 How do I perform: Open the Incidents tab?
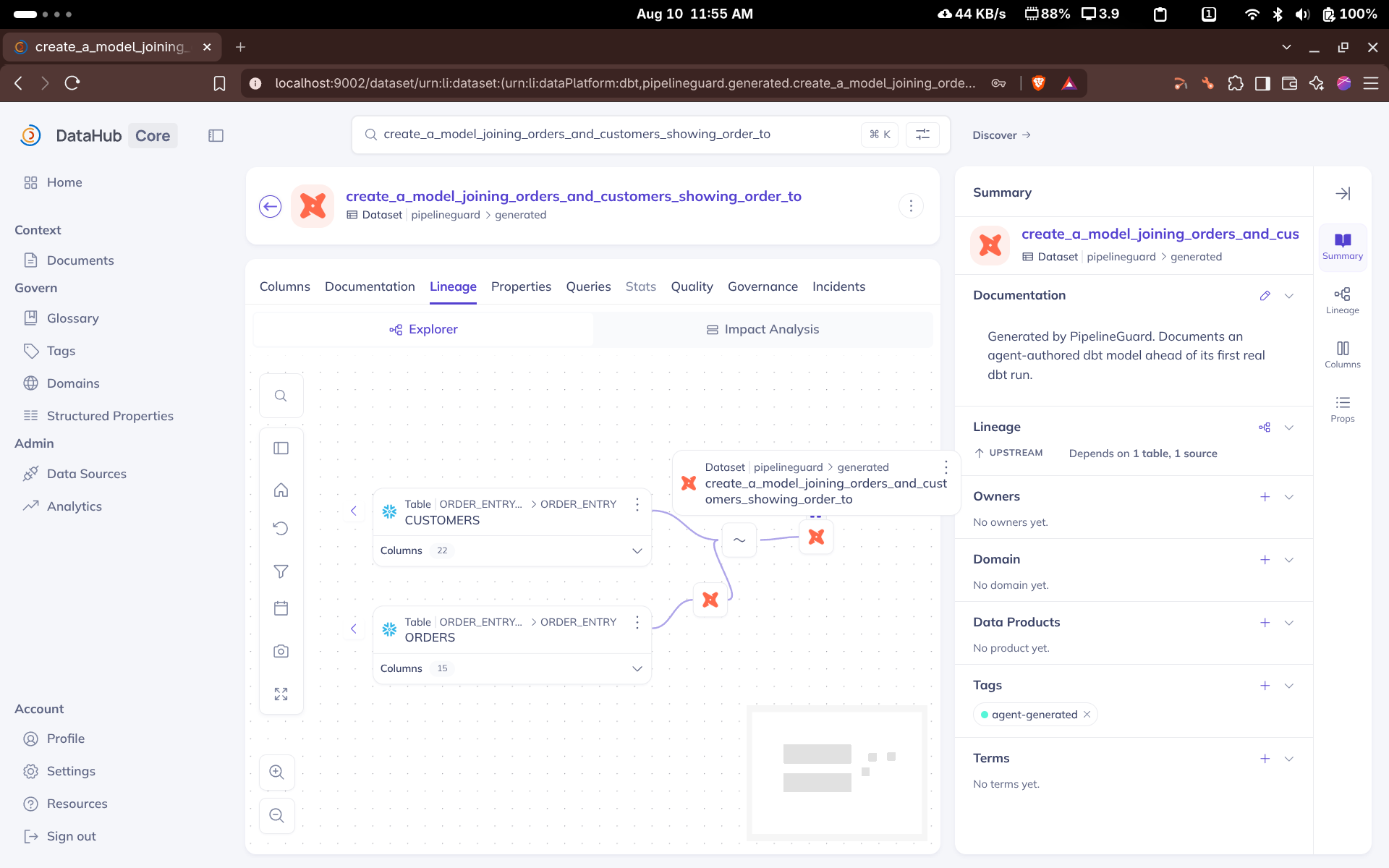click(838, 286)
